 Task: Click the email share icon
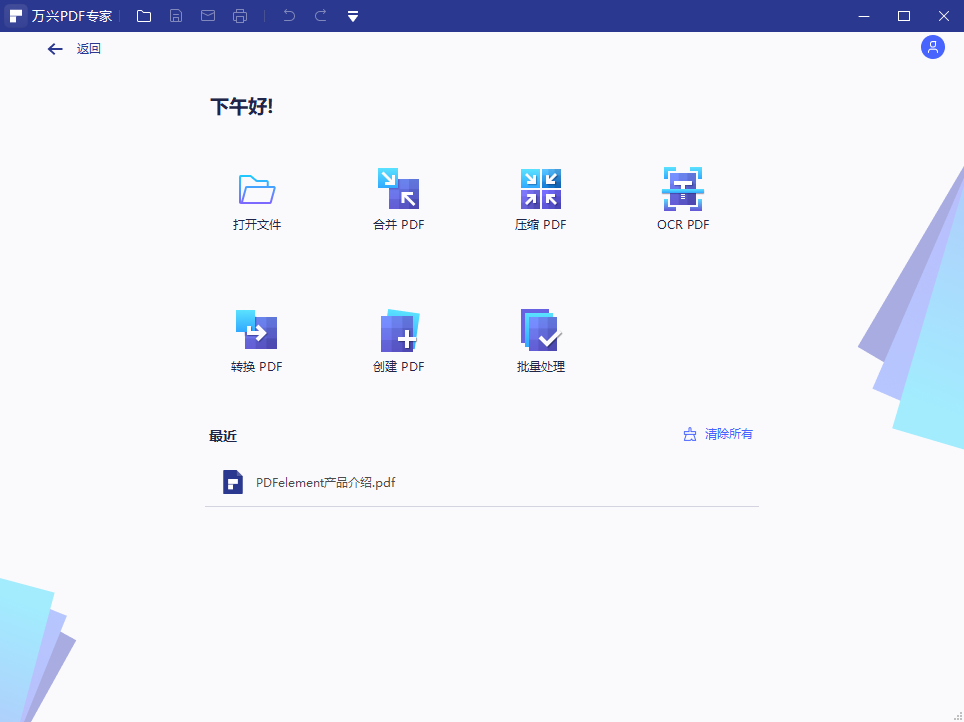208,15
